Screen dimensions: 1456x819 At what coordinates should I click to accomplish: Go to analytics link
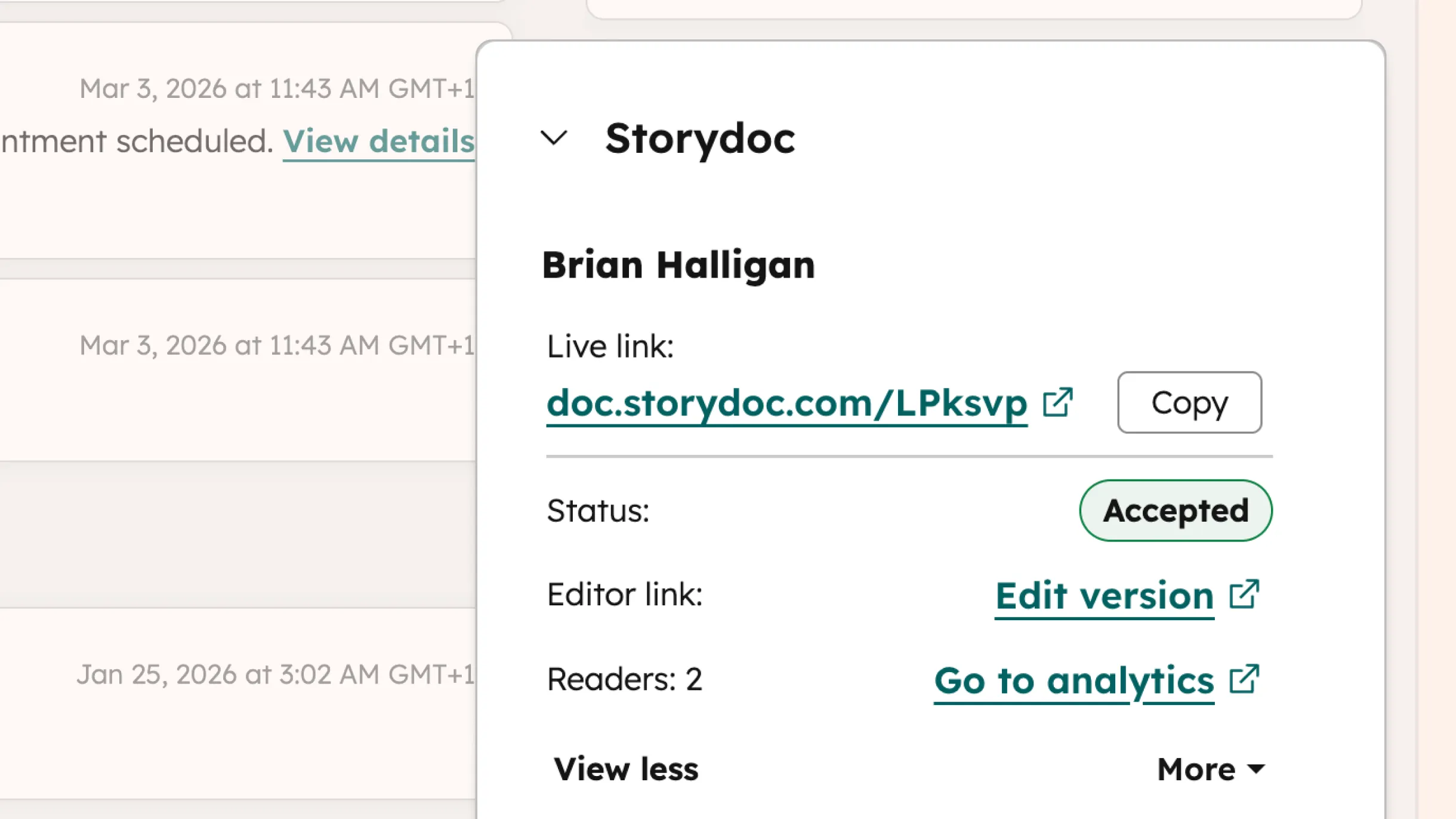pos(1074,681)
